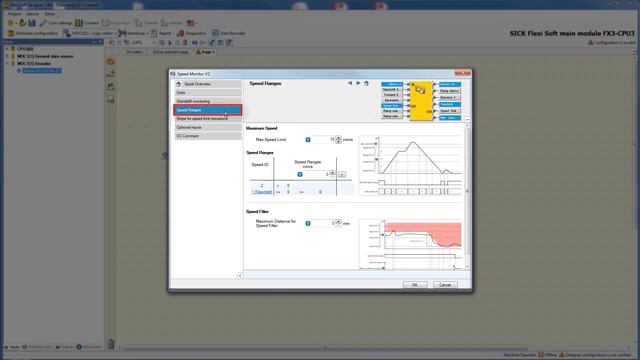This screenshot has width=640, height=360.
Task: Collapse the dialog sidebar with left chevron
Action: 240,276
